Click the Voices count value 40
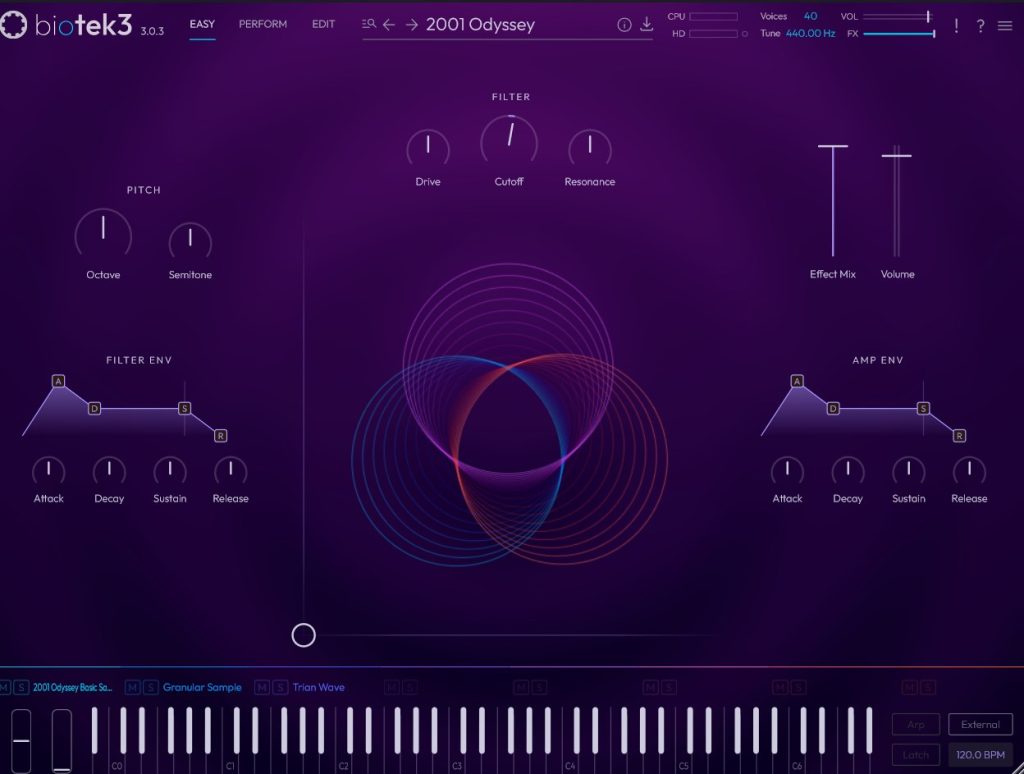 pyautogui.click(x=810, y=16)
